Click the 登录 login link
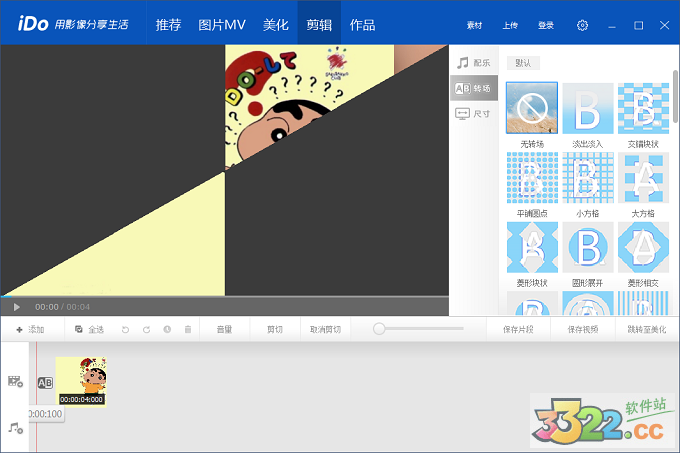 [546, 26]
